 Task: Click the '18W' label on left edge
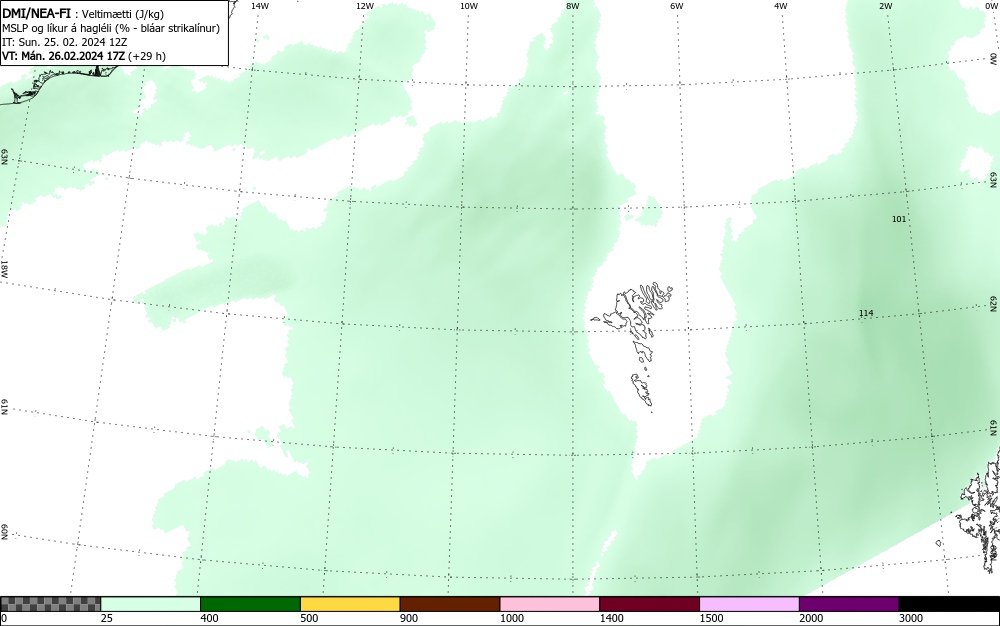point(4,268)
